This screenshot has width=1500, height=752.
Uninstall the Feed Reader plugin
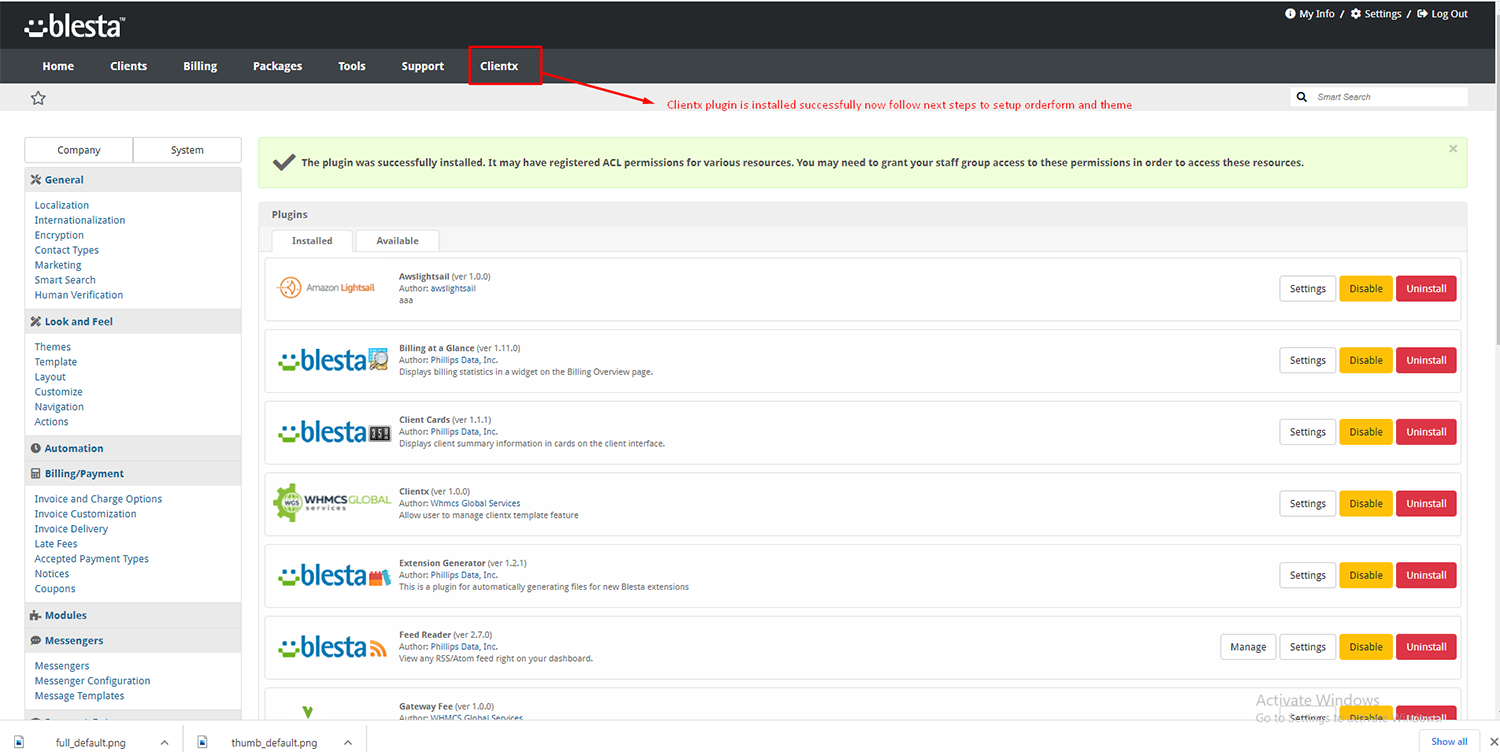pos(1426,647)
